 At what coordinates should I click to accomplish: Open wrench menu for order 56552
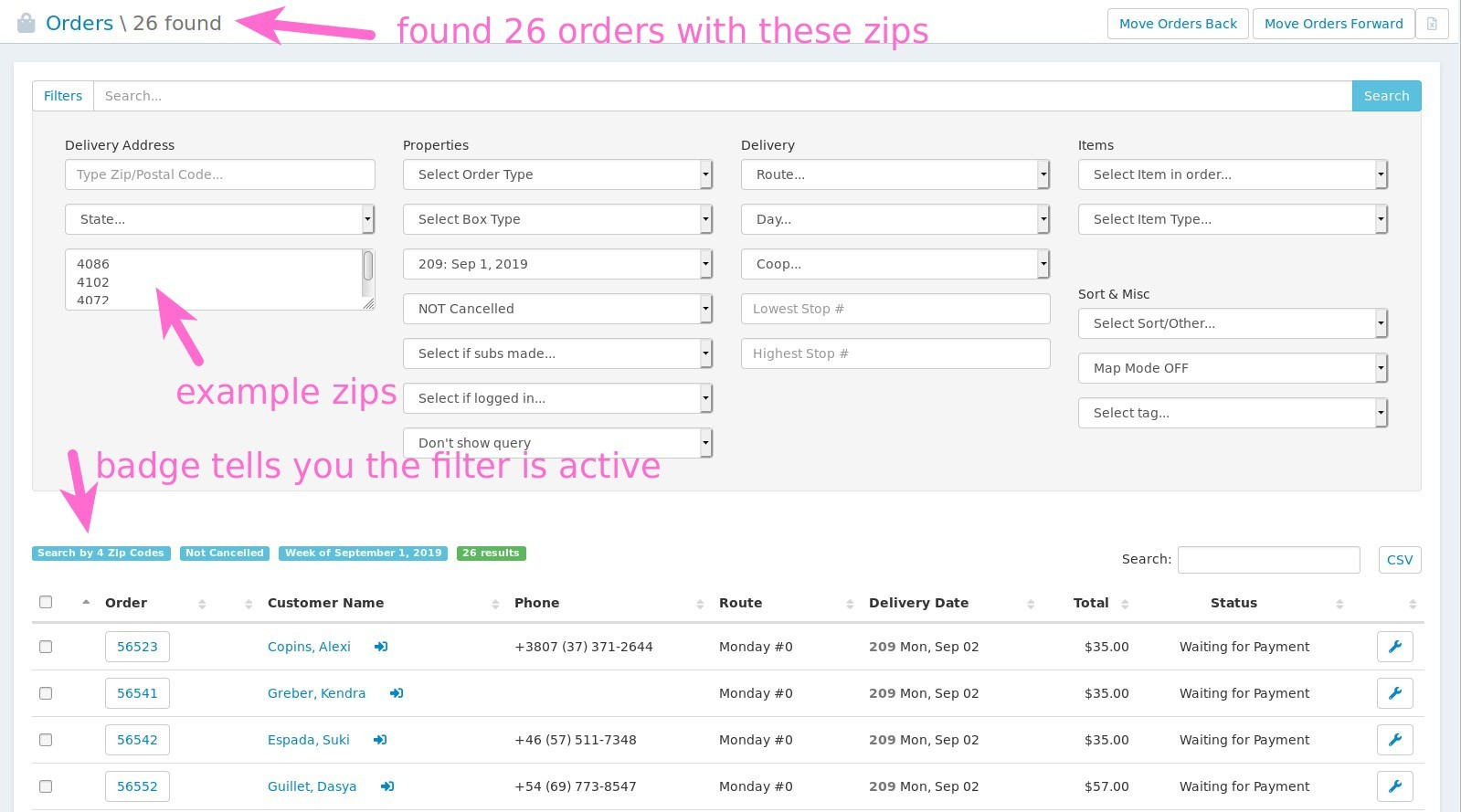pyautogui.click(x=1394, y=786)
